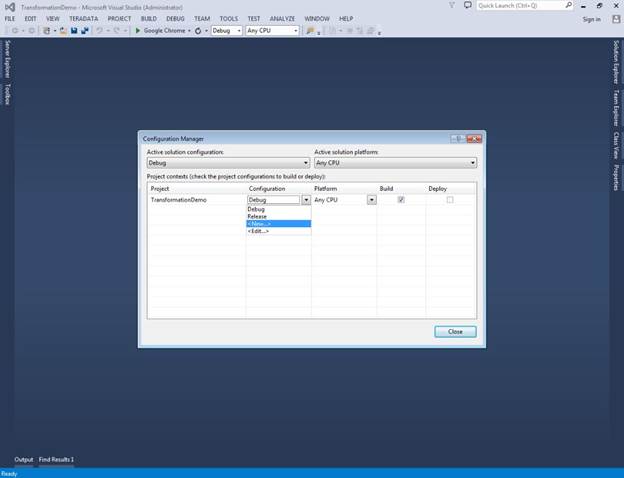
Task: Open the Properties side tab
Action: [x=616, y=178]
